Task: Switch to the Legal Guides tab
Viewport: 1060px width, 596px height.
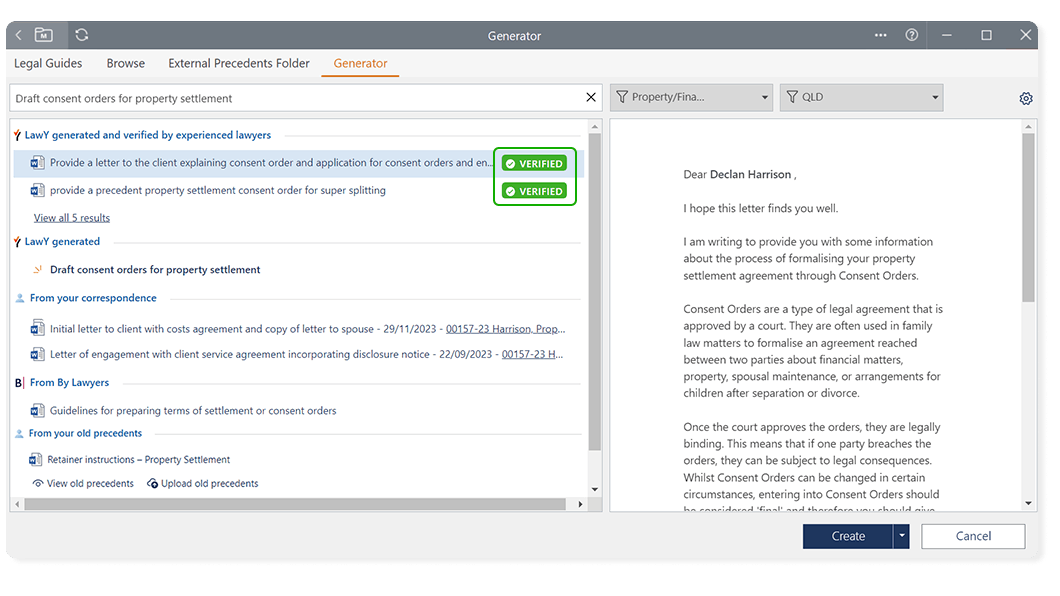Action: coord(48,63)
